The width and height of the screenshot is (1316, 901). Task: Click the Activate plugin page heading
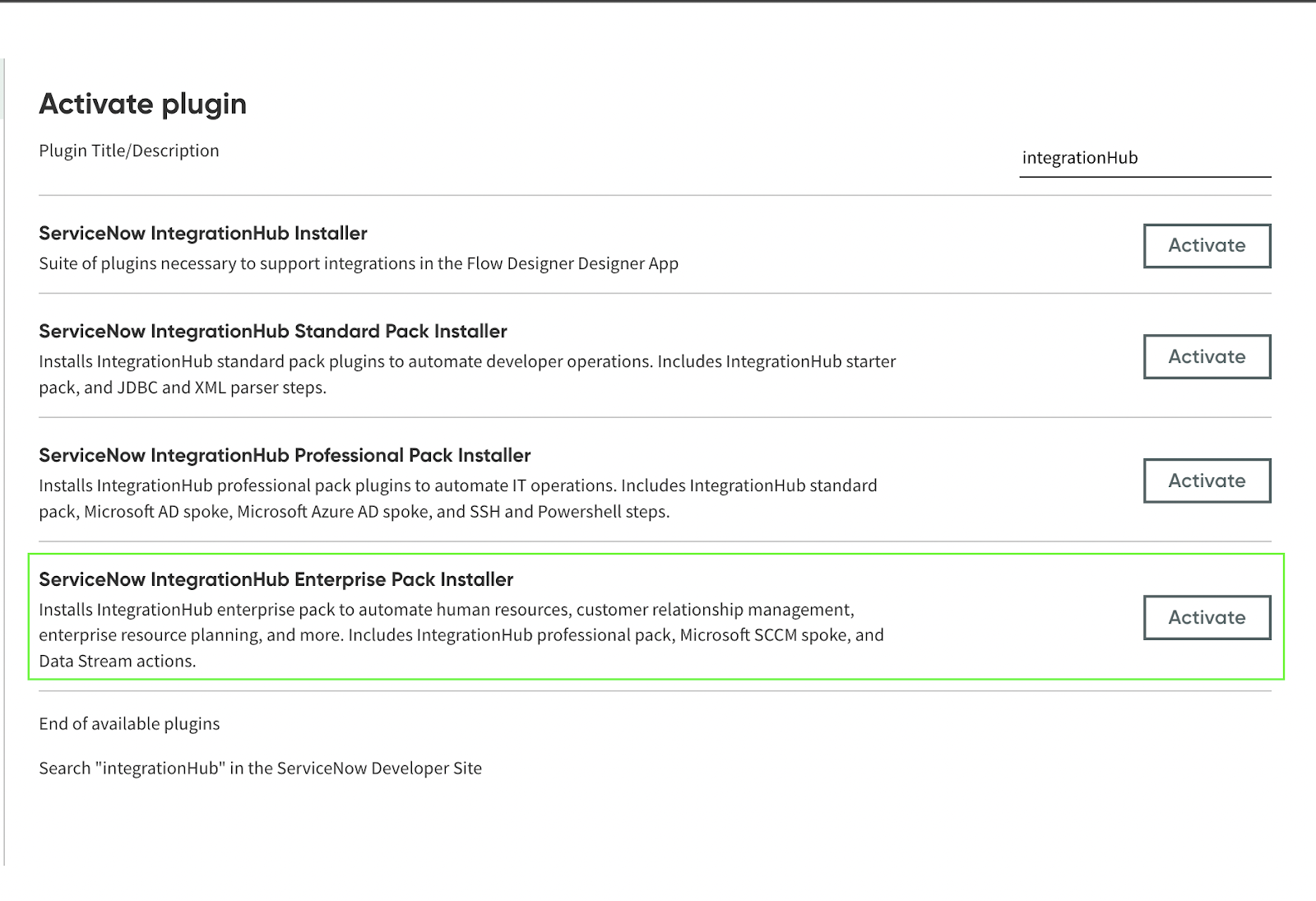[142, 104]
